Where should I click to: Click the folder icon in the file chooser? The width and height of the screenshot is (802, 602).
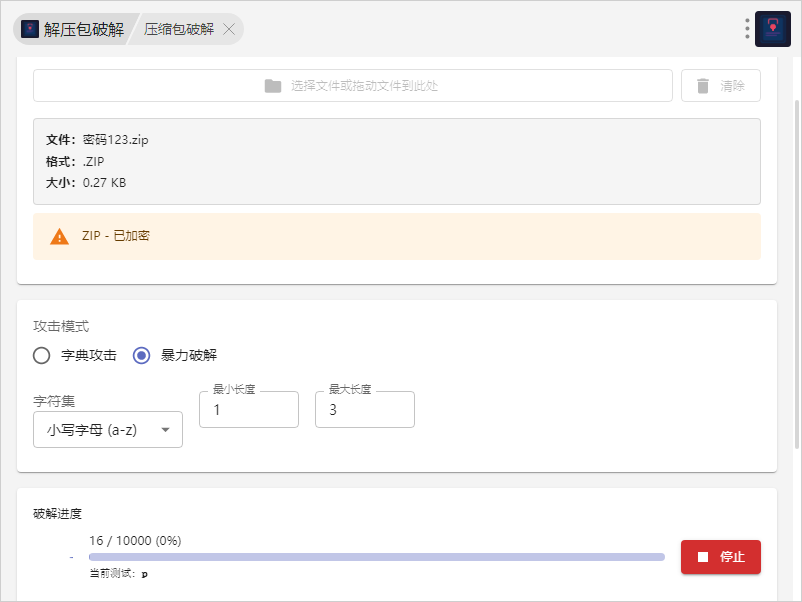(273, 86)
